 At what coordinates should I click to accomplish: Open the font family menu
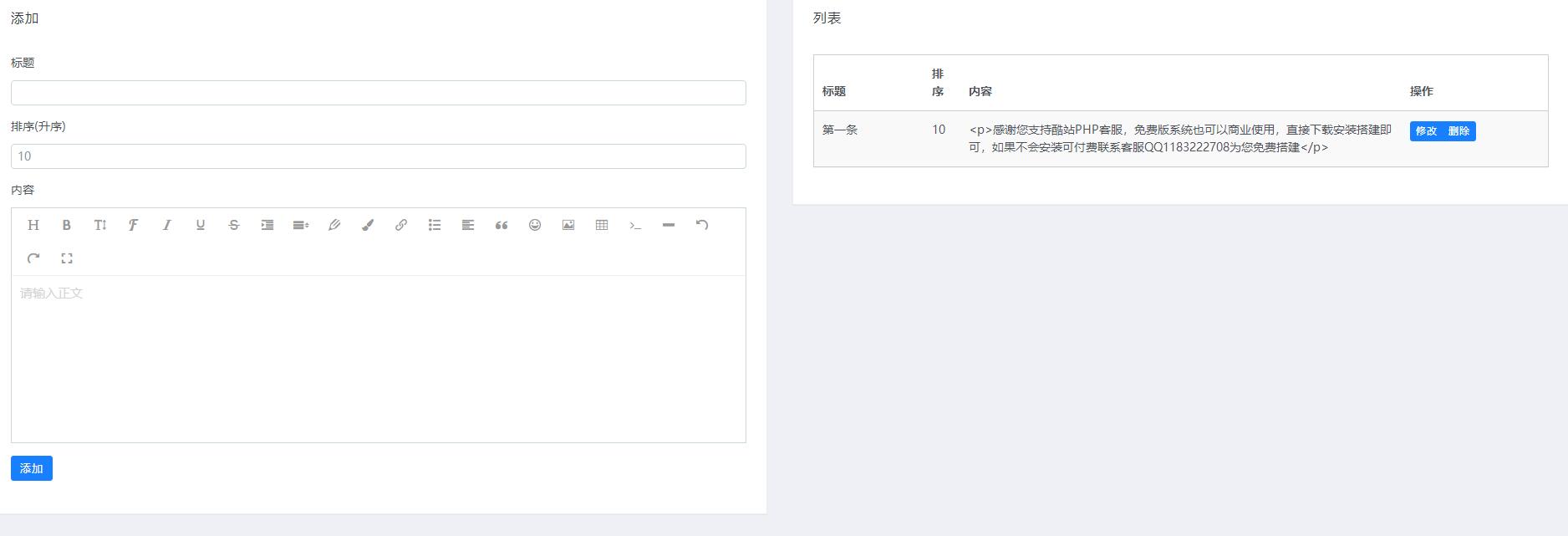(x=134, y=225)
